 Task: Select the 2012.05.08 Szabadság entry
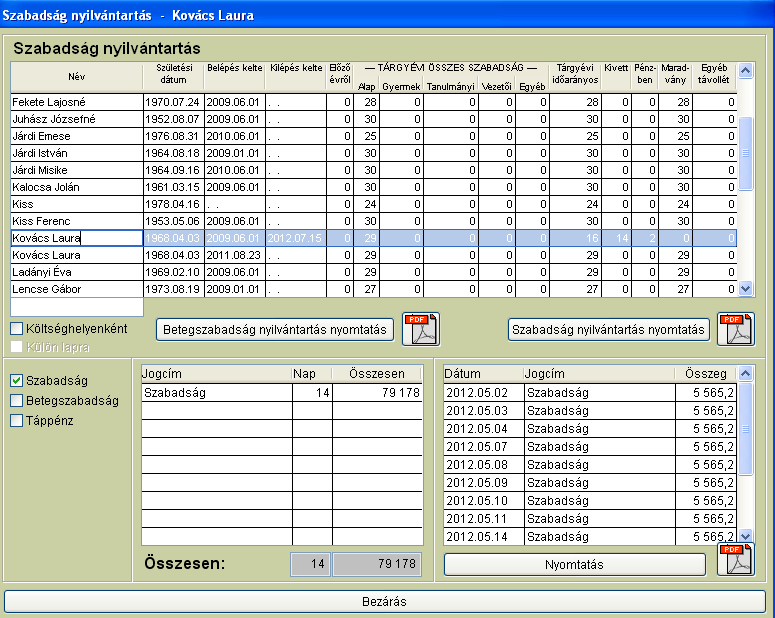pyautogui.click(x=590, y=465)
